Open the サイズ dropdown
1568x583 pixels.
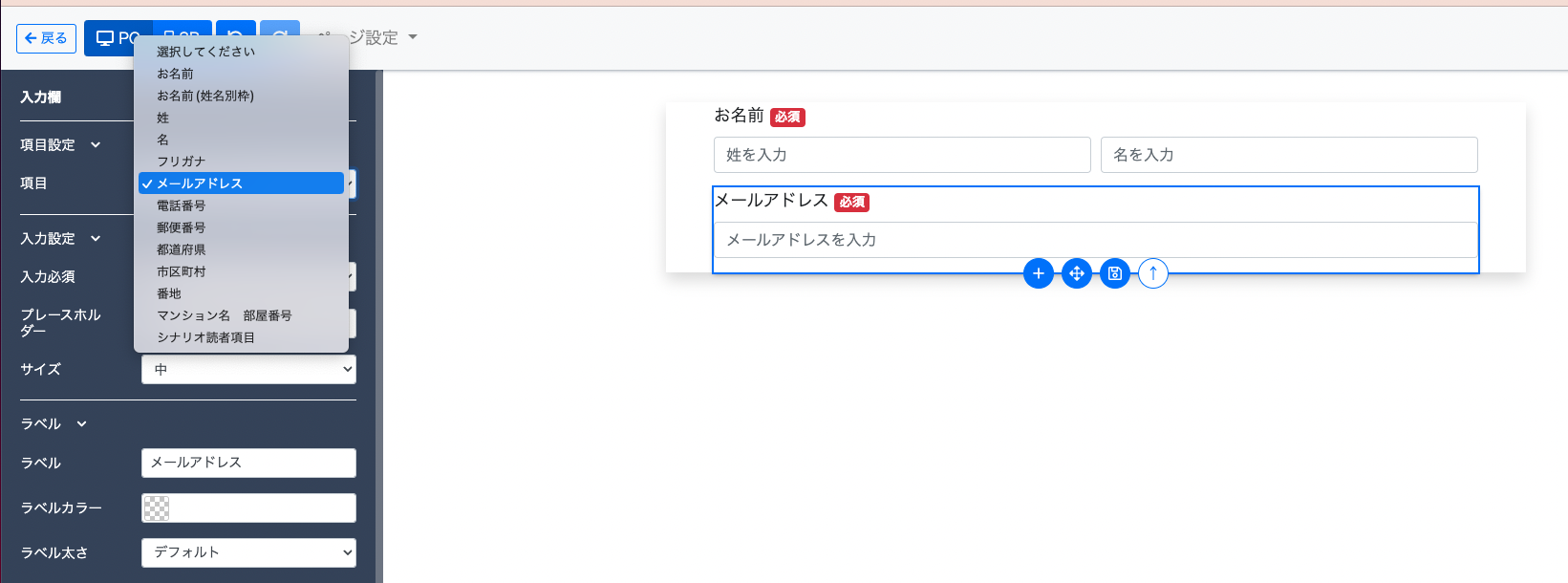click(x=248, y=370)
